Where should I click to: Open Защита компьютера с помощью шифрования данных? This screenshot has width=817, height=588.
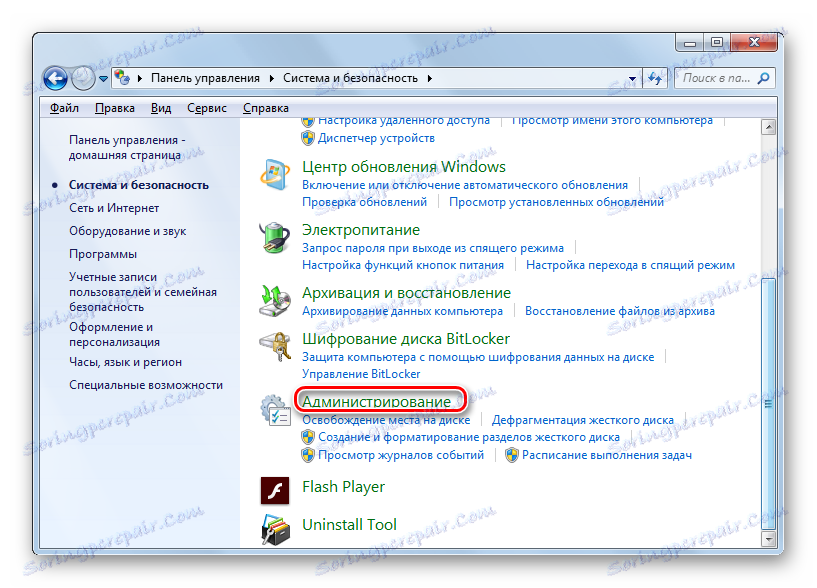pos(478,357)
